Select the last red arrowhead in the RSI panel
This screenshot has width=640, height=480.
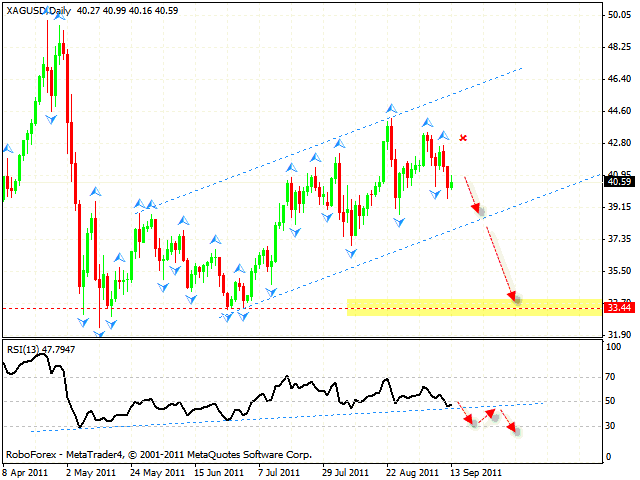click(x=514, y=429)
